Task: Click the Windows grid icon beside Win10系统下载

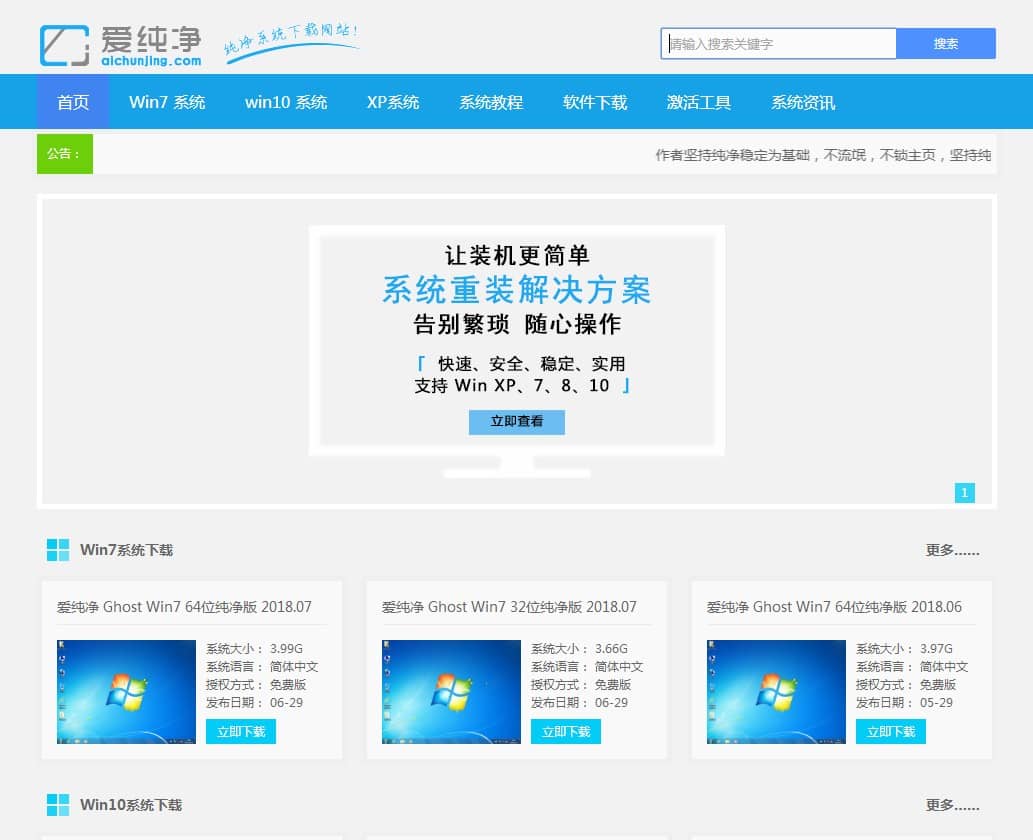Action: tap(58, 804)
